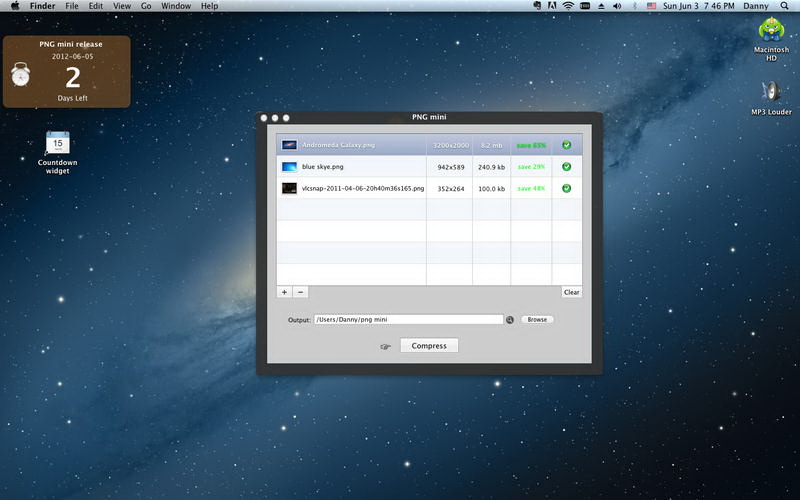Click the Output path text field
The width and height of the screenshot is (800, 500).
pyautogui.click(x=408, y=320)
